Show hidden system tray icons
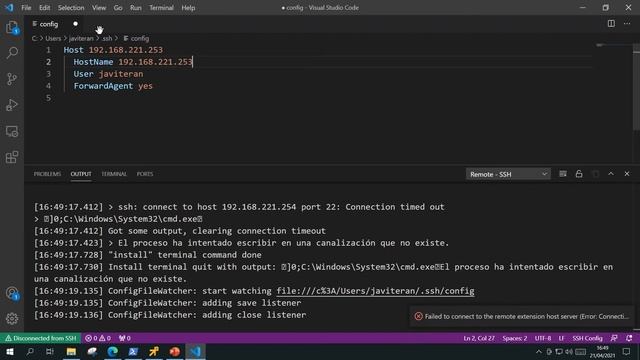Image resolution: width=640 pixels, height=360 pixels. (x=539, y=351)
